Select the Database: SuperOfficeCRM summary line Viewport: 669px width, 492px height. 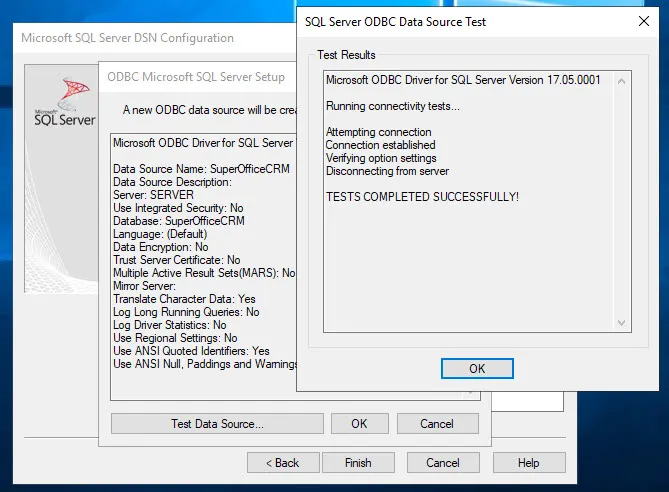(x=179, y=221)
